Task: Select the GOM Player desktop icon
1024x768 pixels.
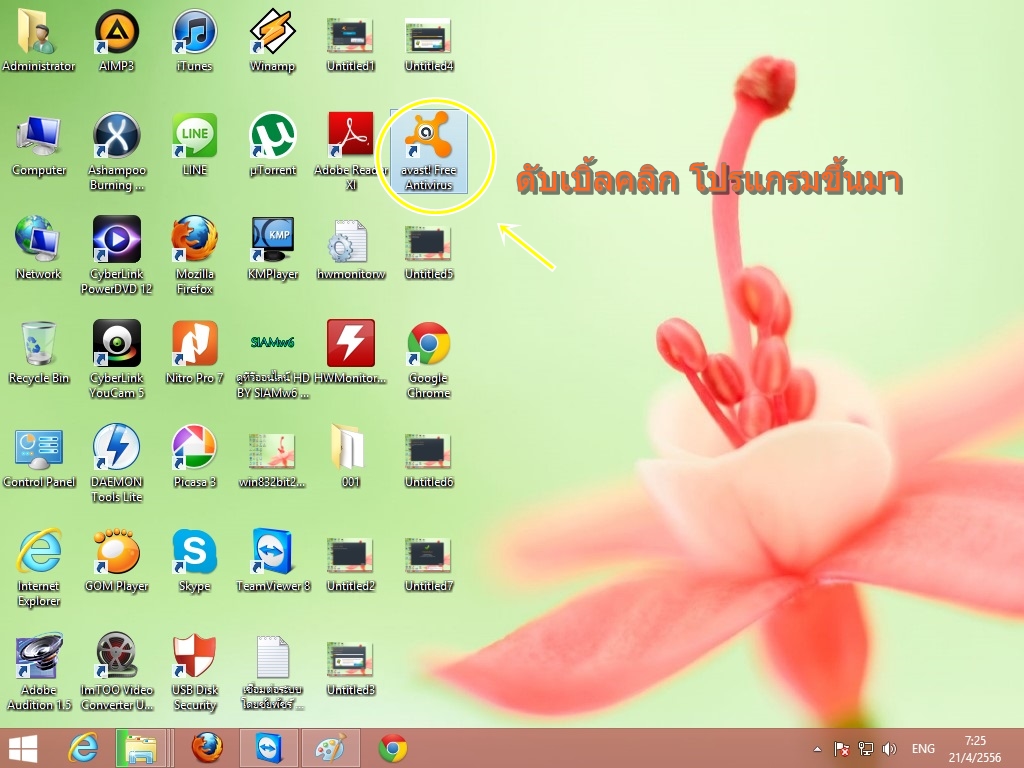Action: [x=116, y=560]
